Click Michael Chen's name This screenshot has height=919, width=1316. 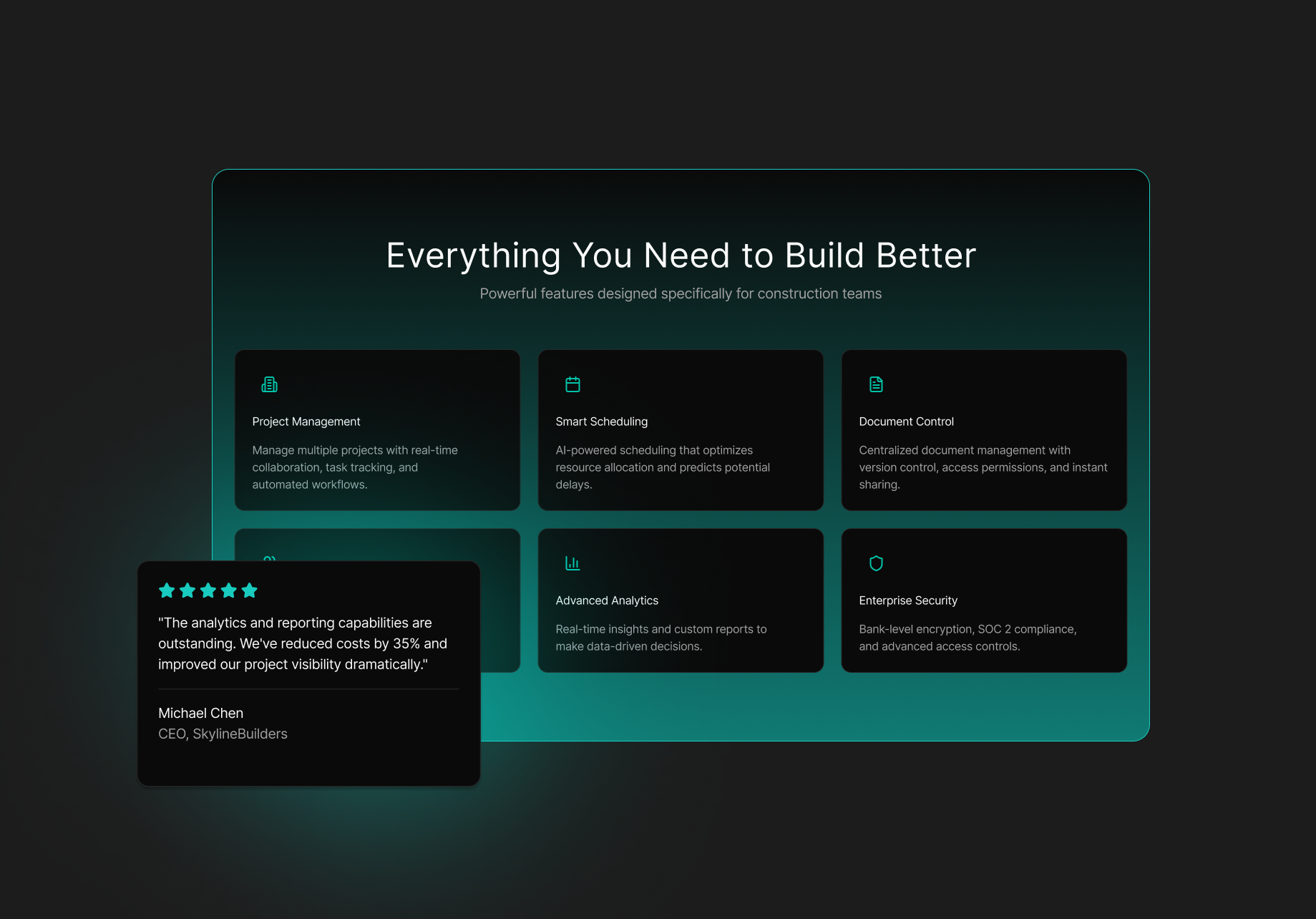click(x=200, y=713)
